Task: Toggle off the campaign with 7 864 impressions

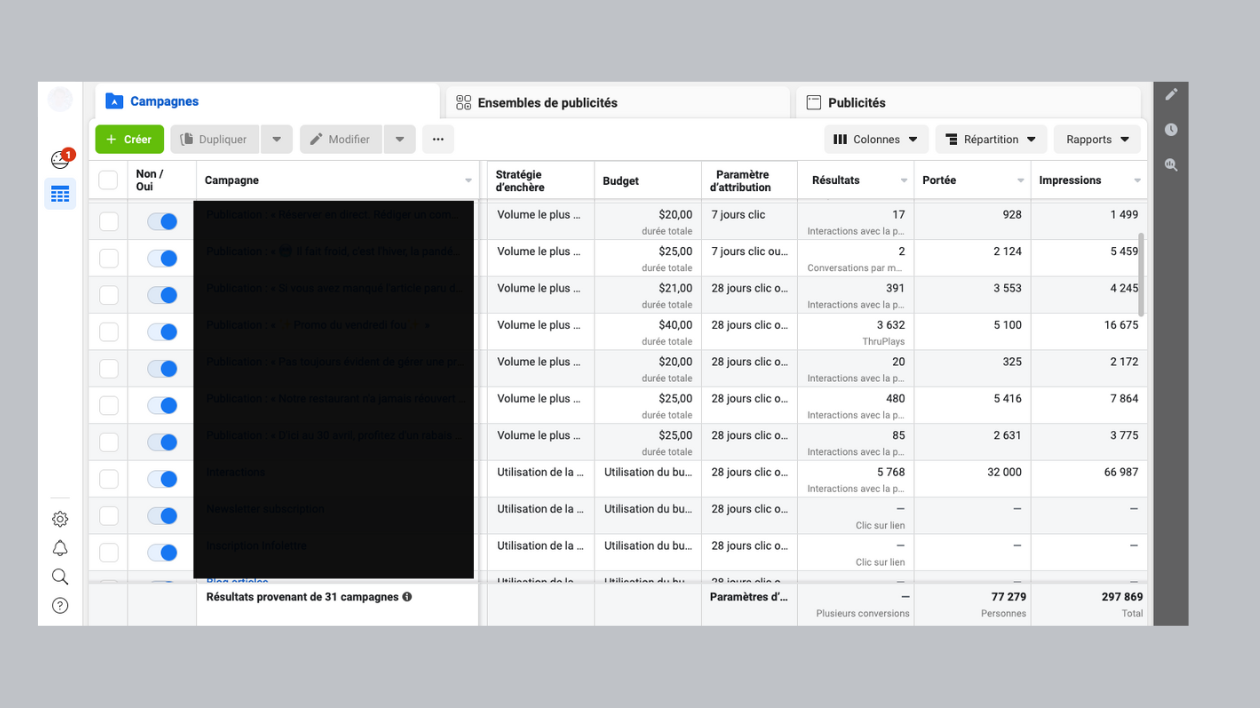Action: coord(162,405)
